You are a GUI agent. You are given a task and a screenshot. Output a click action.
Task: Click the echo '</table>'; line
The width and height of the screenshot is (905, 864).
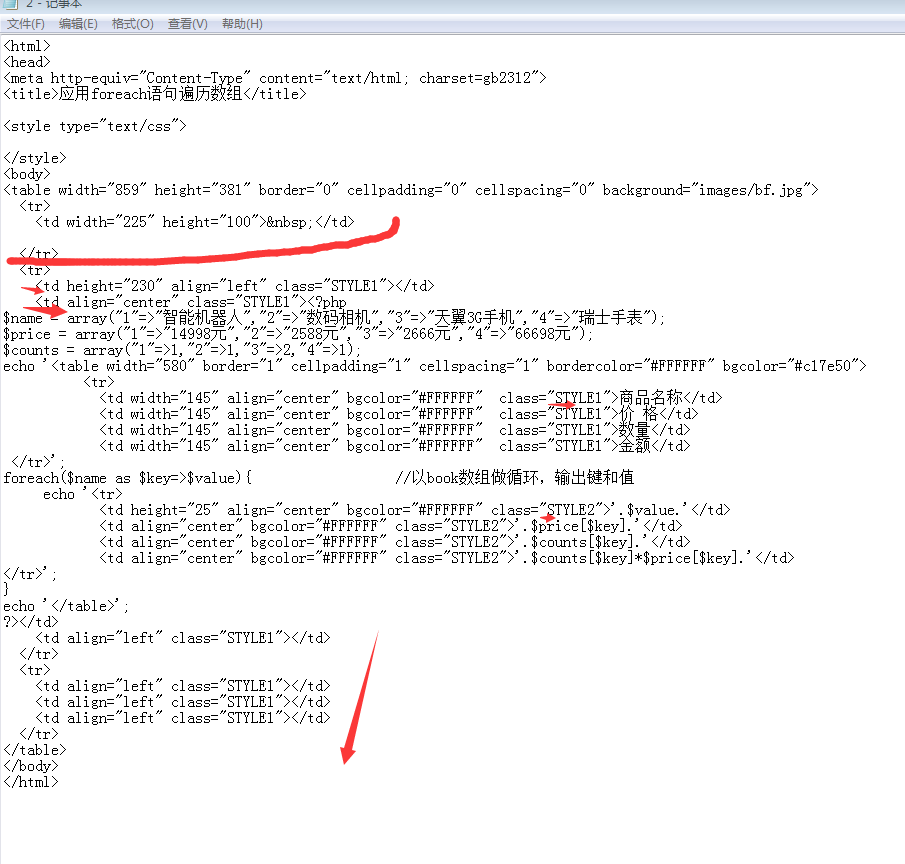(x=66, y=606)
